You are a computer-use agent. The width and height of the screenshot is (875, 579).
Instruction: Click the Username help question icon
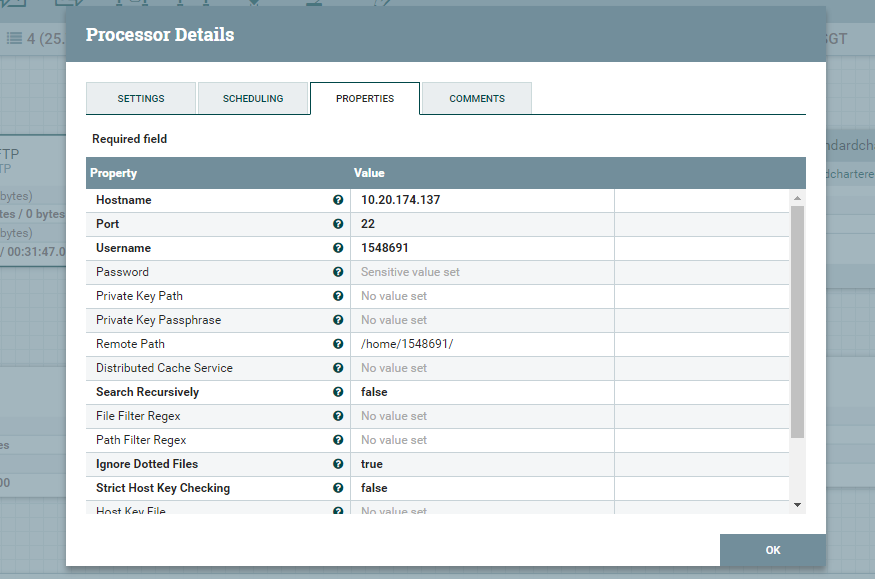pyautogui.click(x=338, y=248)
